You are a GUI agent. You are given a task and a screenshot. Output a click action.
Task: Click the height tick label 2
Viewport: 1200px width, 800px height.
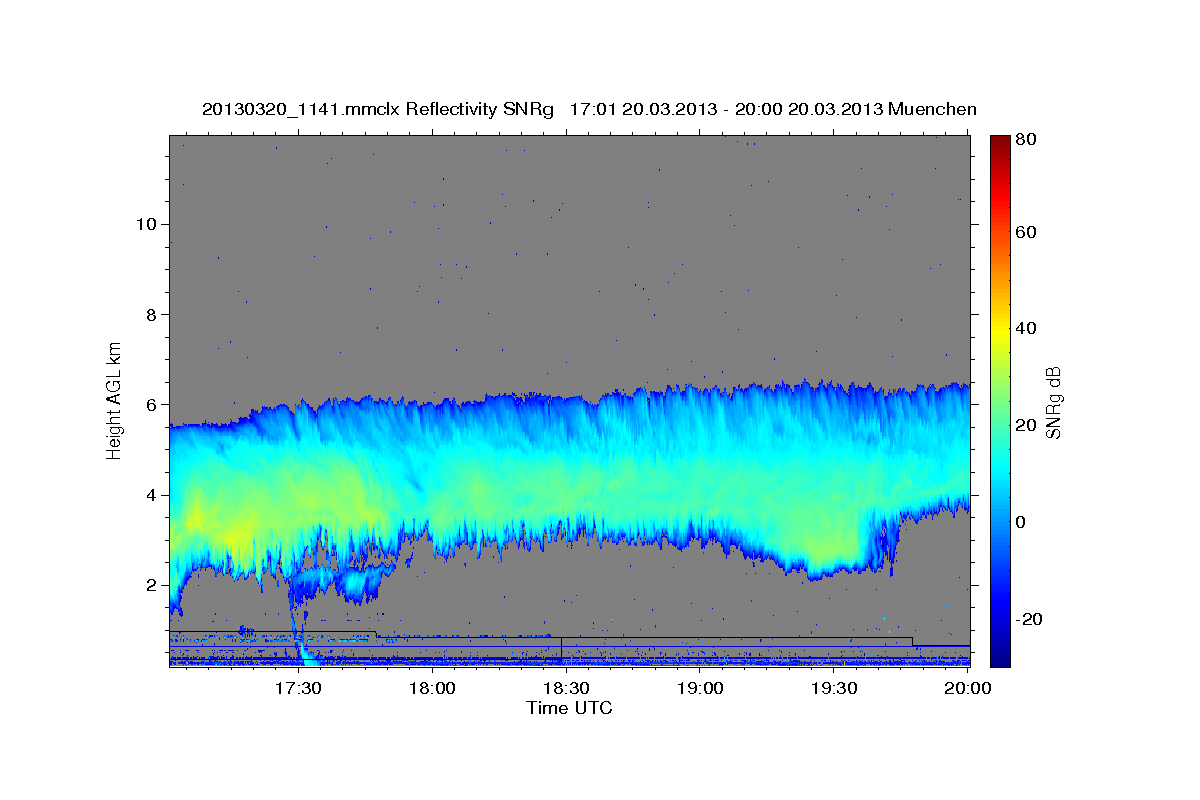(153, 585)
